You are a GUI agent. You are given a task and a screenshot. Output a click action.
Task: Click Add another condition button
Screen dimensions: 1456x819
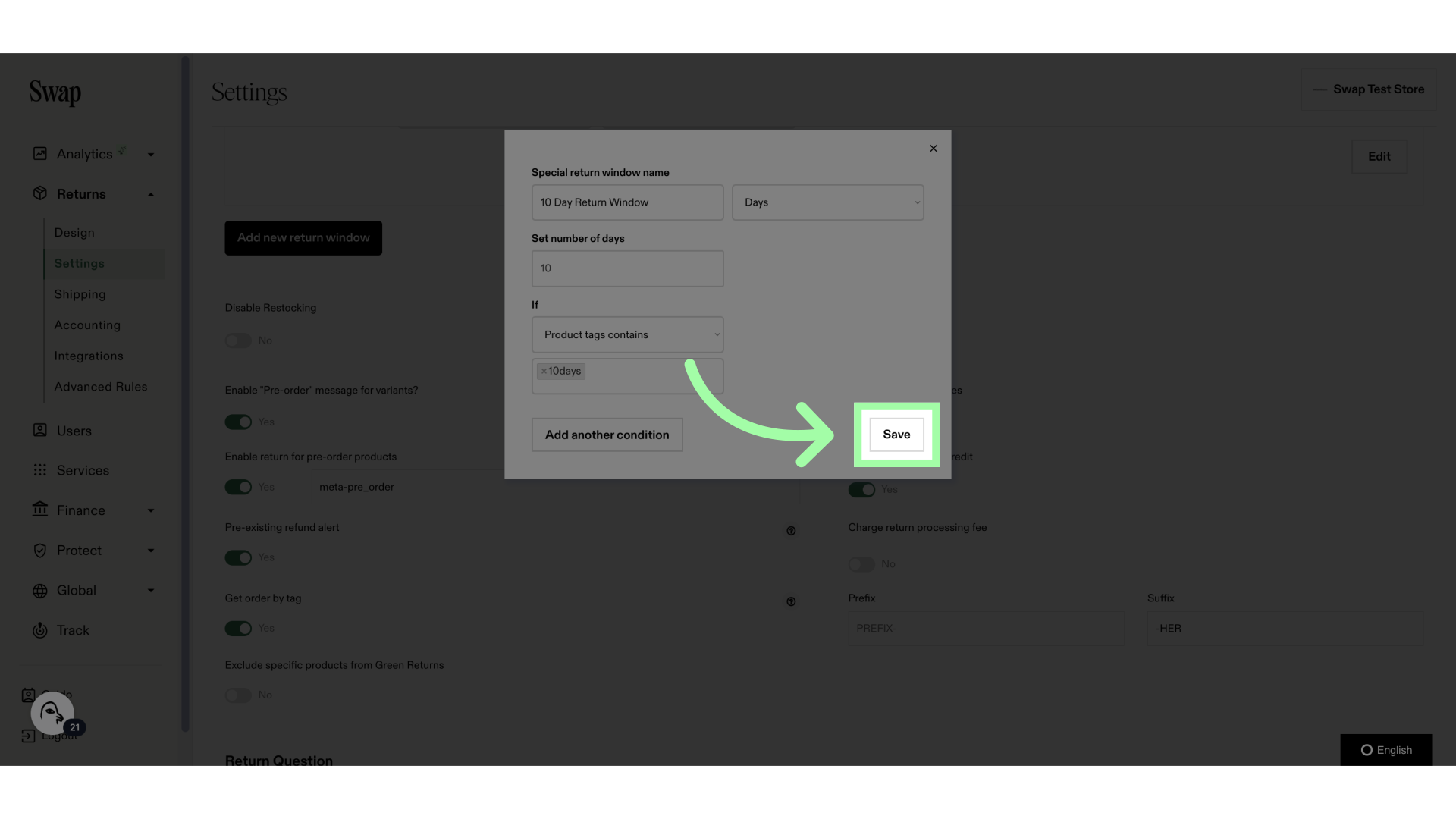(607, 435)
